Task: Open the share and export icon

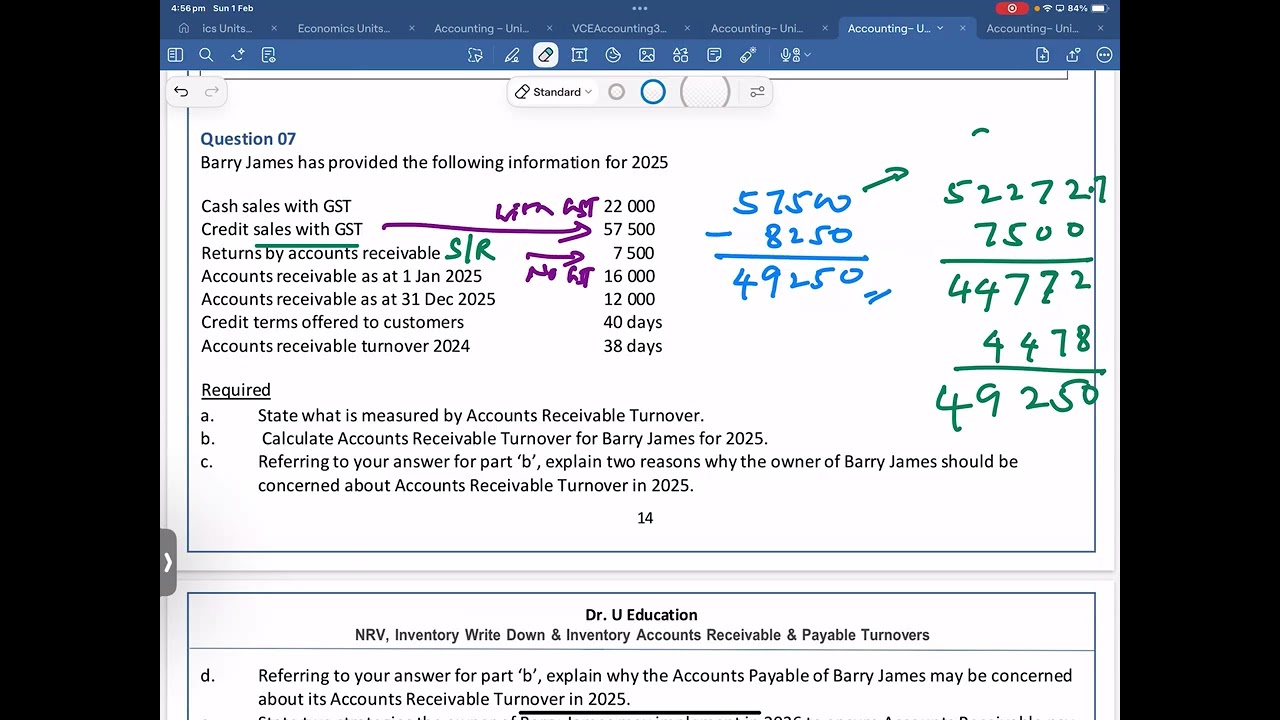Action: tap(1073, 55)
